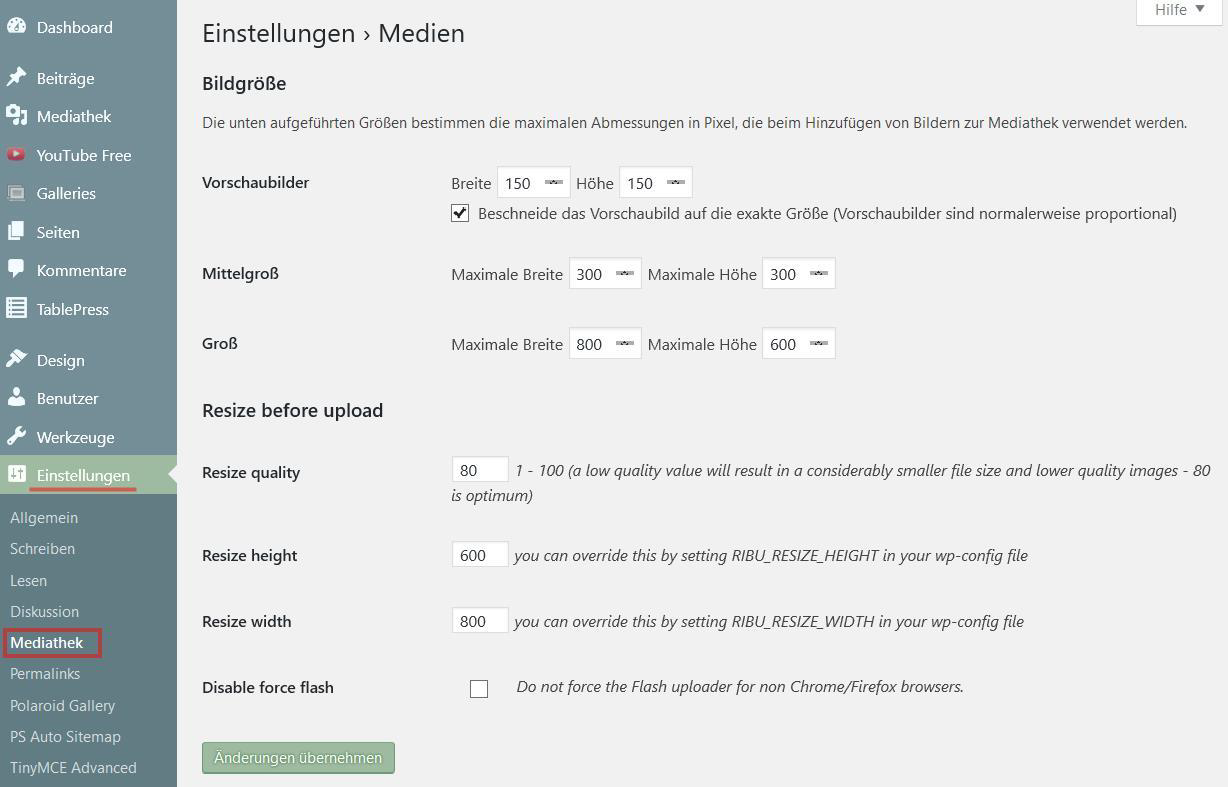Click the Galleries icon in sidebar
Image resolution: width=1228 pixels, height=787 pixels.
(x=16, y=193)
